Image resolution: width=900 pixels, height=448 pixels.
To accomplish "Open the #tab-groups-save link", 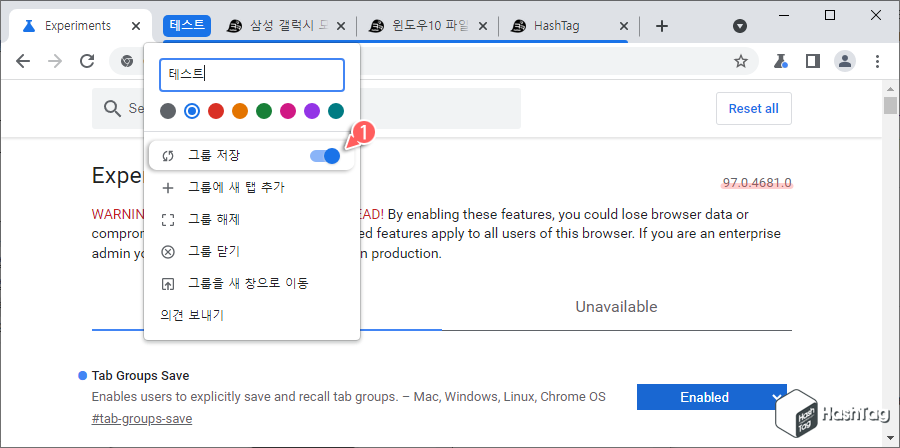I will [x=142, y=419].
